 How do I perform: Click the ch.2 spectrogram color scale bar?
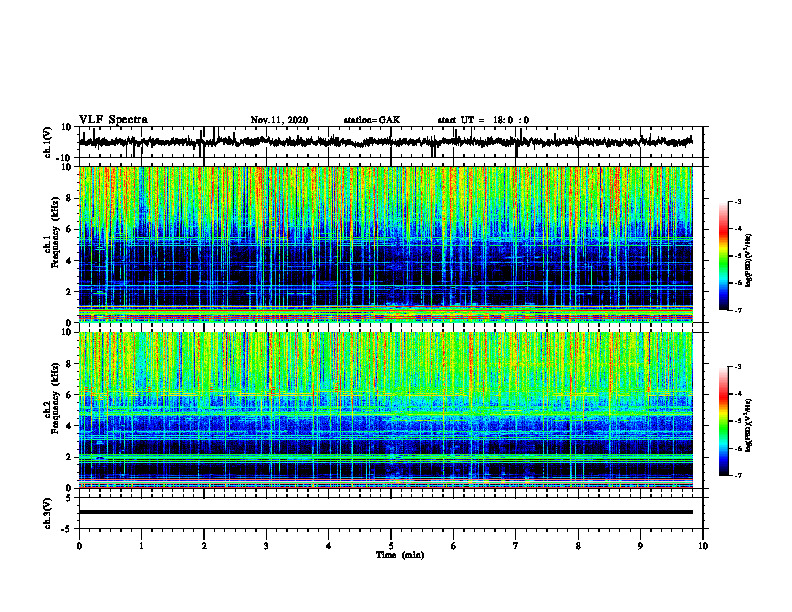723,421
